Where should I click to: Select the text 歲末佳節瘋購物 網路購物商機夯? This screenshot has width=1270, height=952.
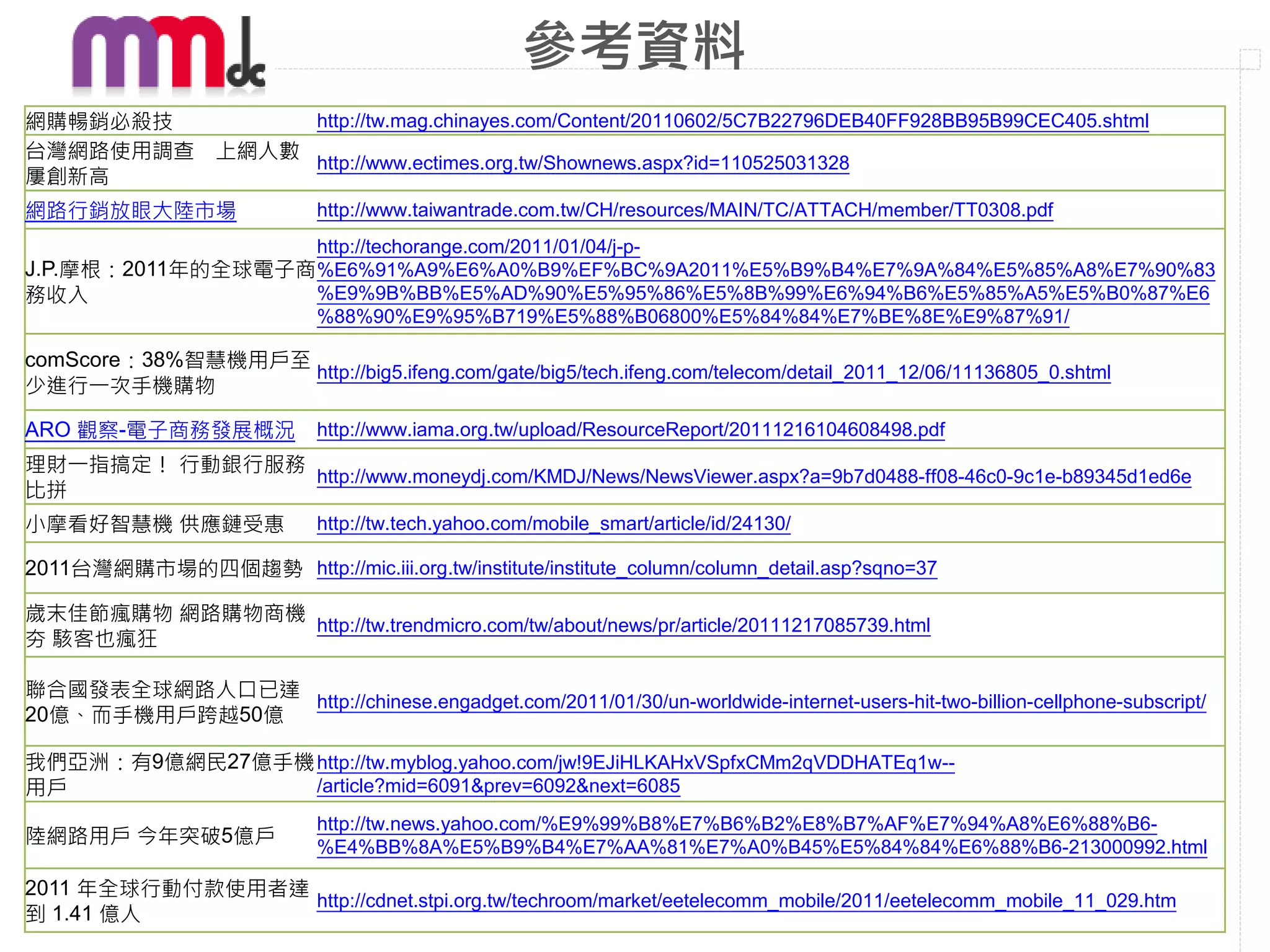point(166,625)
